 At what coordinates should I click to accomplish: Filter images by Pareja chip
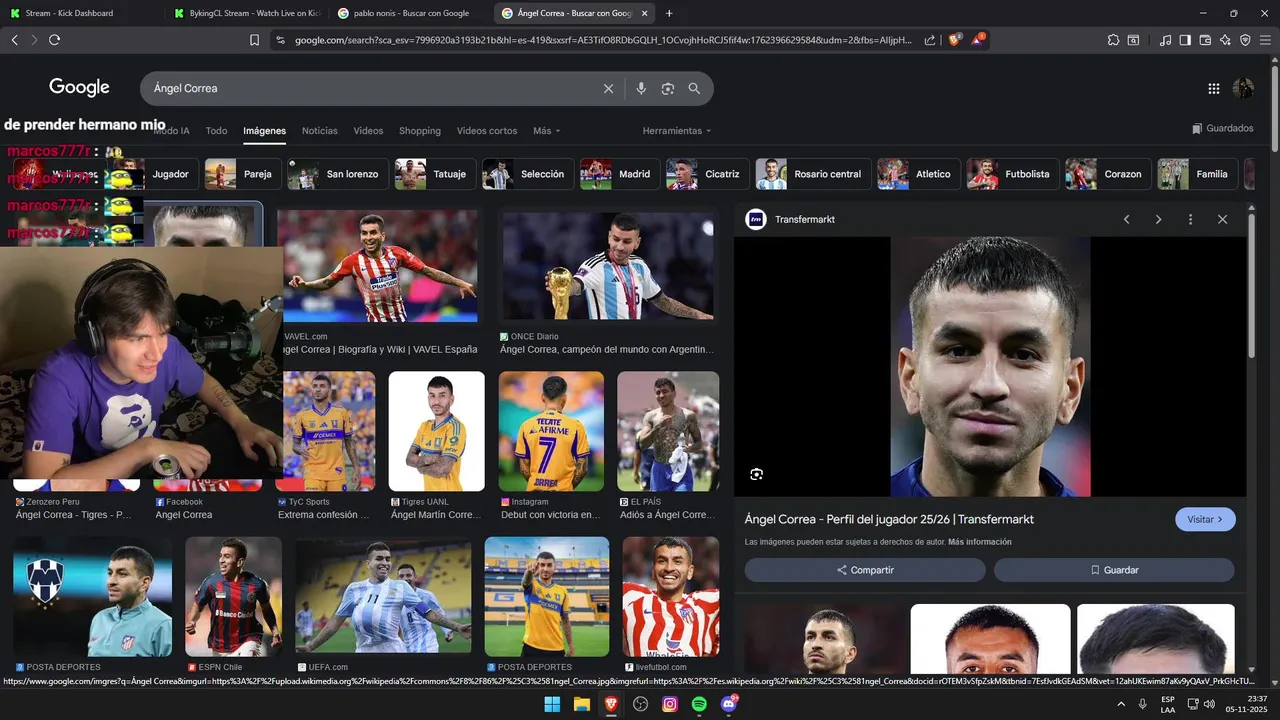242,174
